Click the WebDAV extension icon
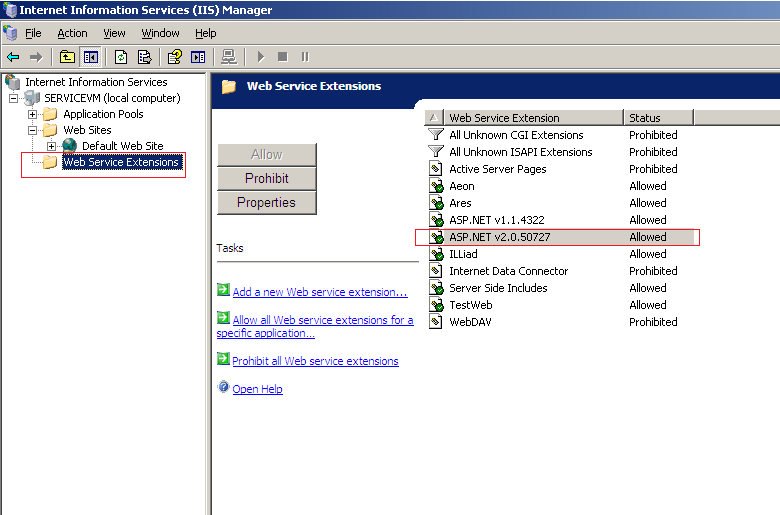 (436, 321)
